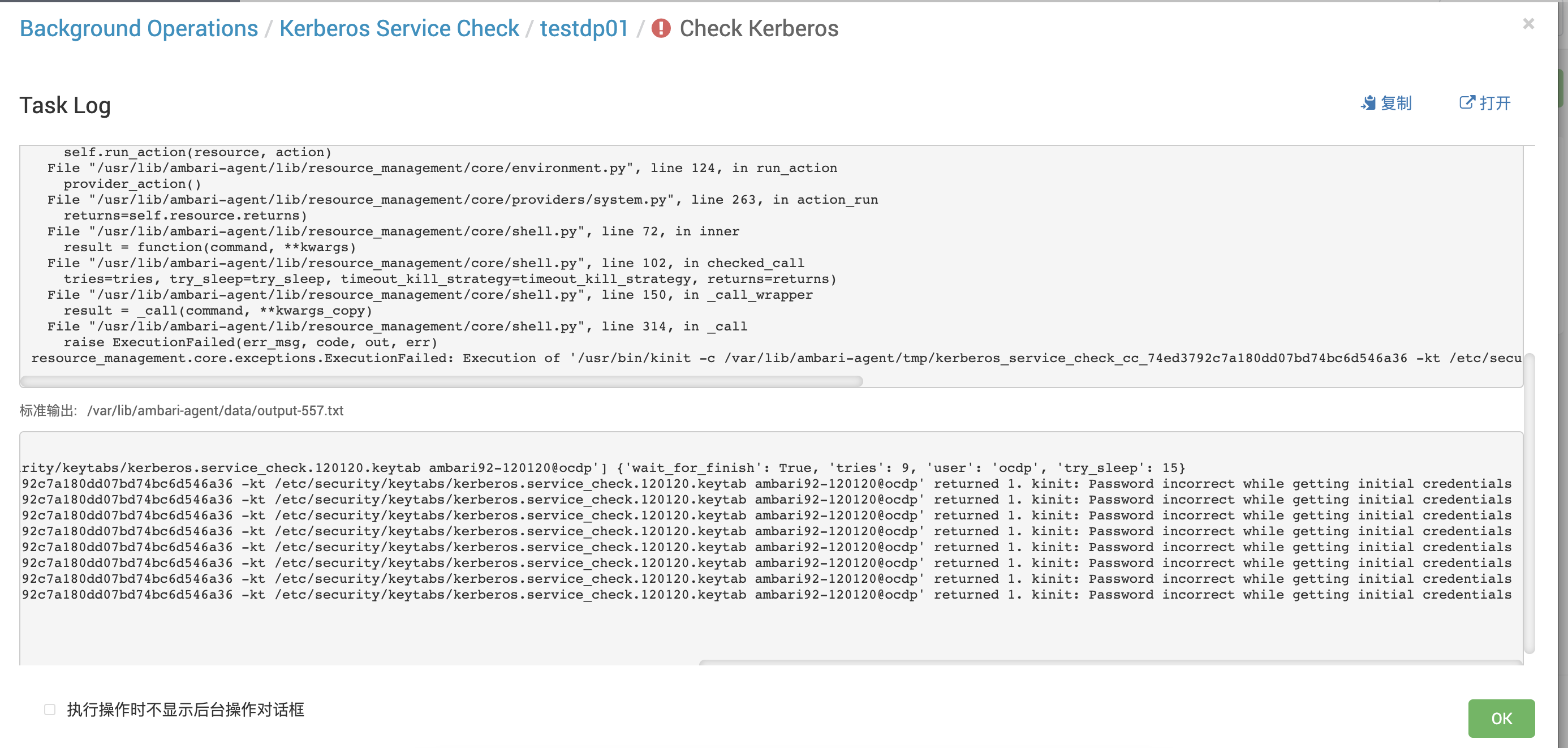
Task: Open the Background Operations breadcrumb link
Action: 139,29
